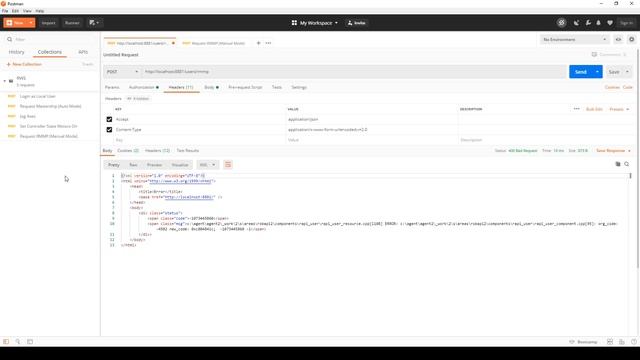The height and width of the screenshot is (360, 640).
Task: Open the POST method dropdown
Action: [x=122, y=72]
